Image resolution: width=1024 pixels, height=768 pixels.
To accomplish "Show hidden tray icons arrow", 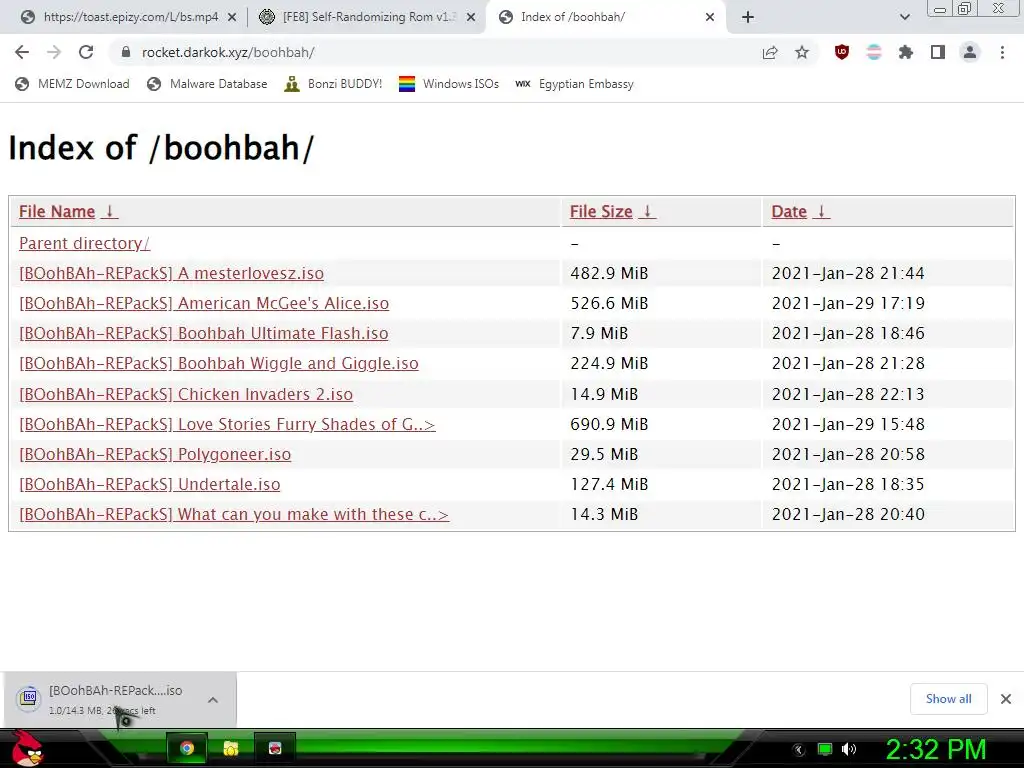I will pos(798,750).
